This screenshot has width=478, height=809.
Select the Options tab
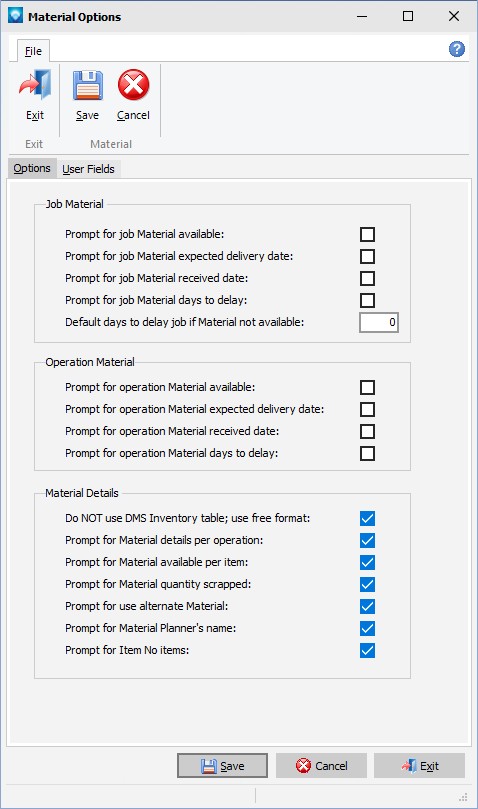click(x=32, y=168)
